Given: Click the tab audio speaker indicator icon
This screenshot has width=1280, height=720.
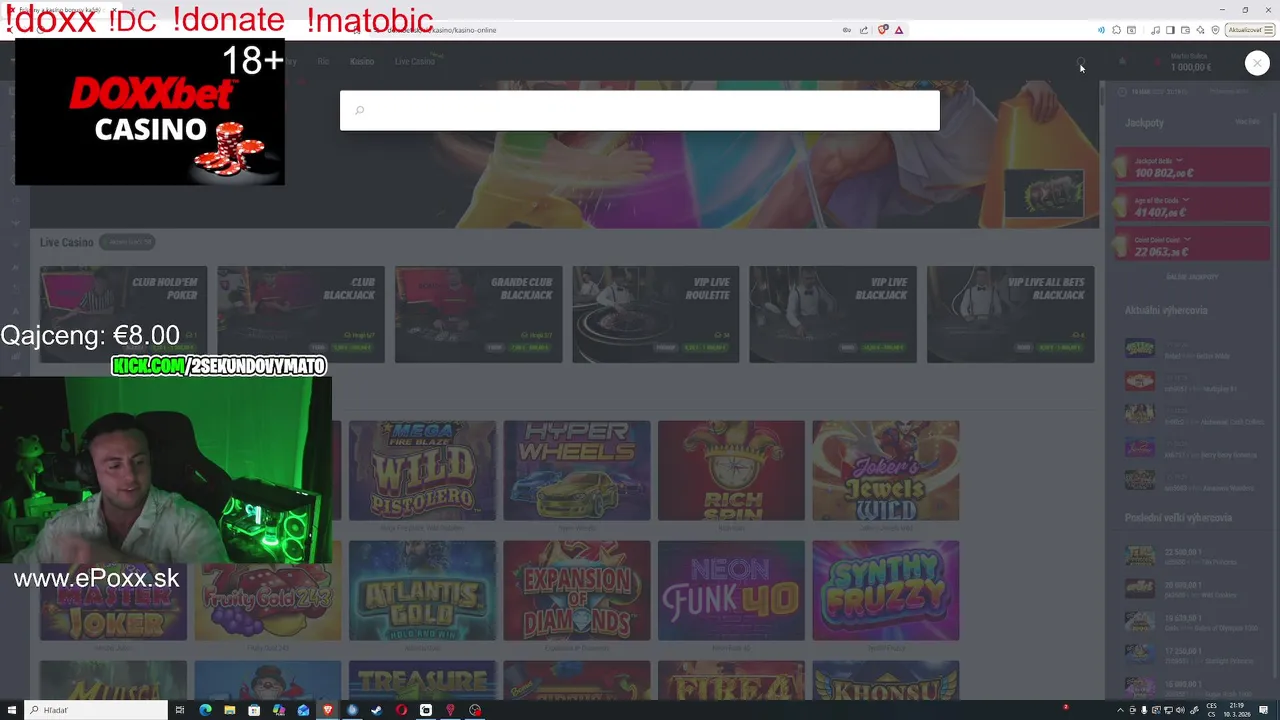Looking at the screenshot, I should (1101, 30).
